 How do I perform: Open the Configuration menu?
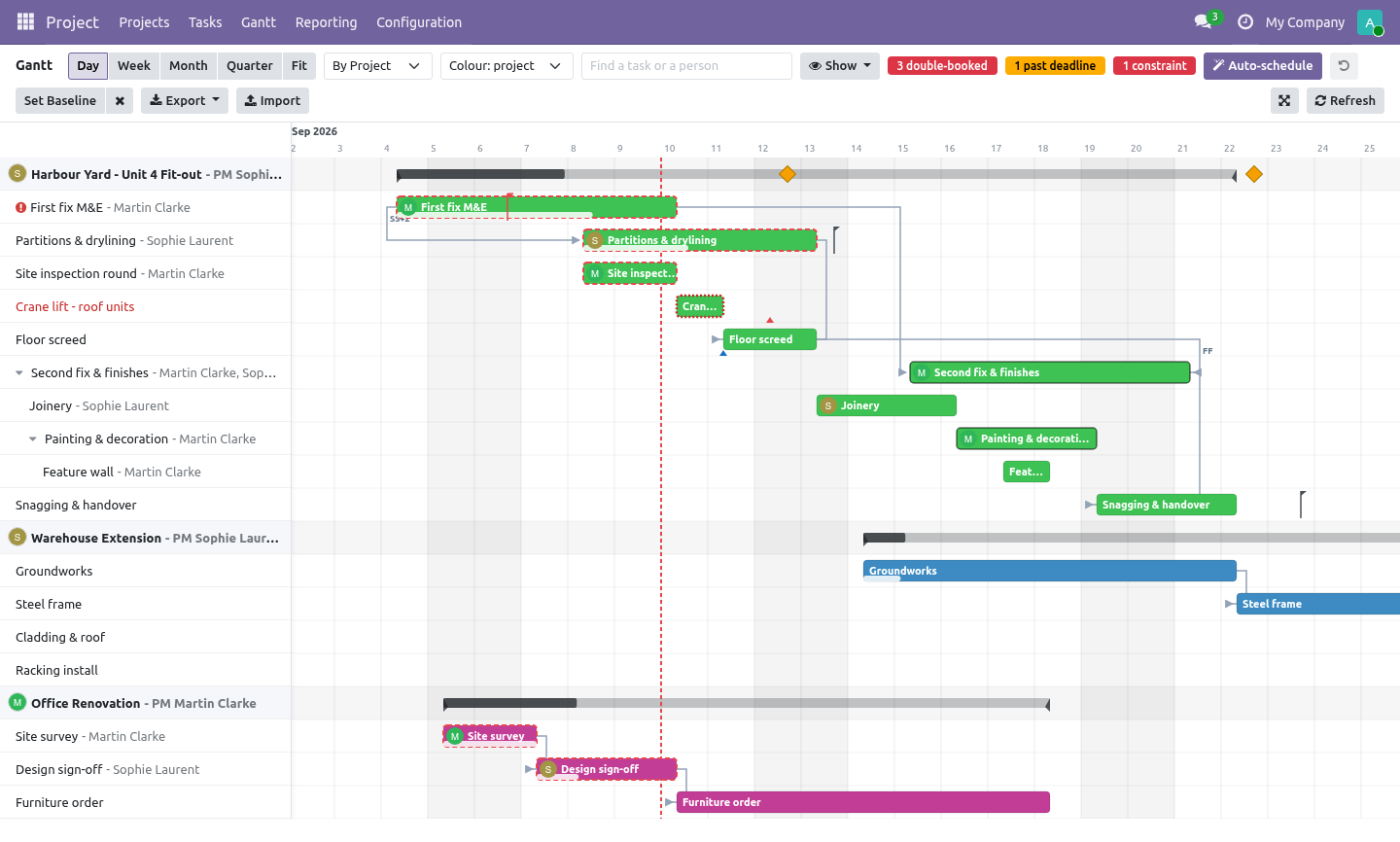[419, 22]
